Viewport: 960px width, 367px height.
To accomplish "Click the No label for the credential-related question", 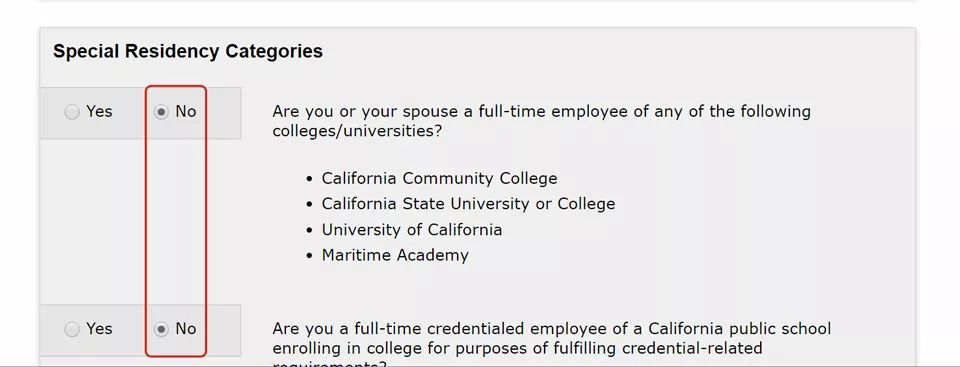I will 186,329.
